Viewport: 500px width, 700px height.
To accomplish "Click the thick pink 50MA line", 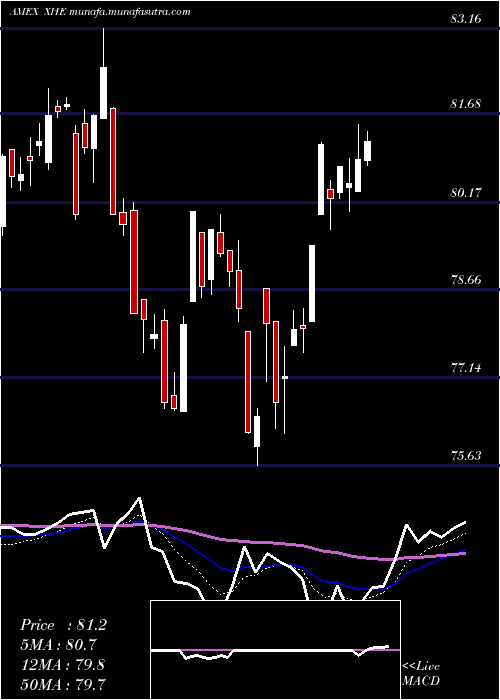I will pos(232,541).
